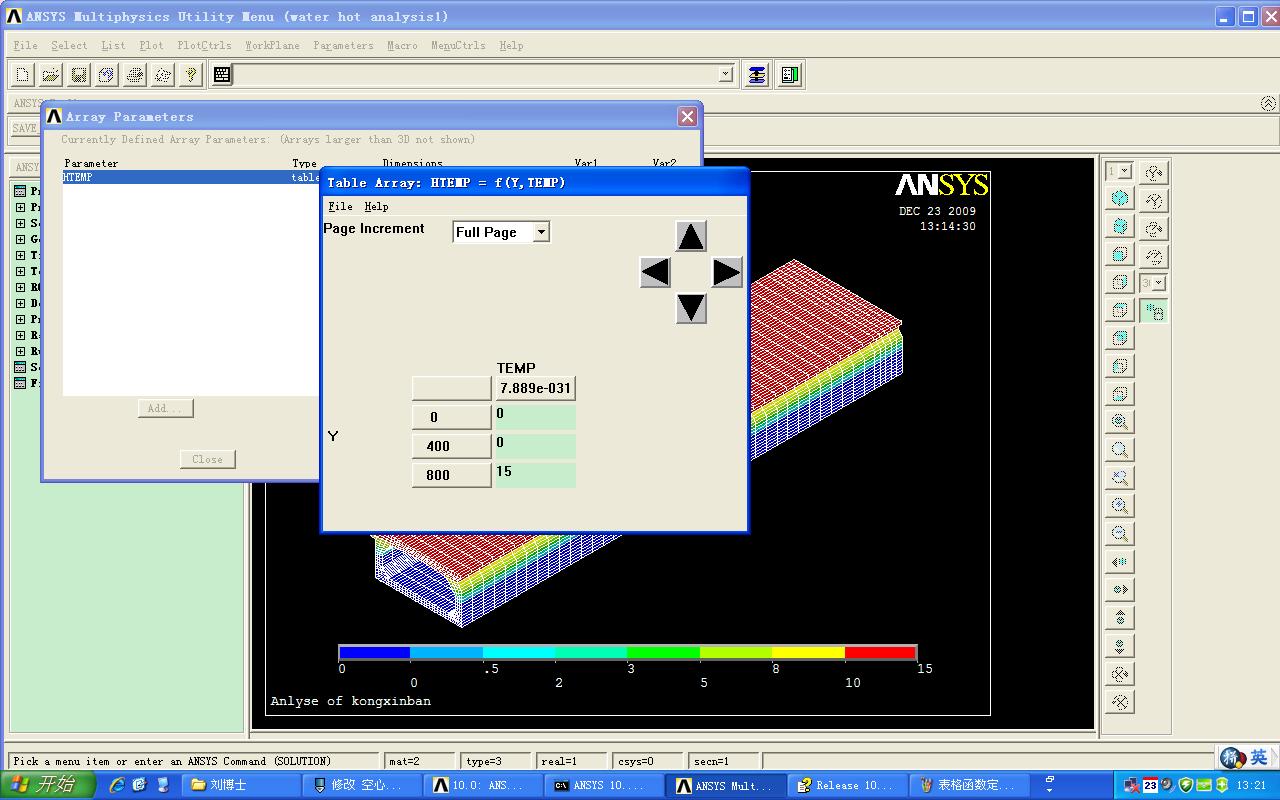This screenshot has width=1280, height=800.
Task: Click Internet Explorer quick launch icon
Action: point(117,785)
